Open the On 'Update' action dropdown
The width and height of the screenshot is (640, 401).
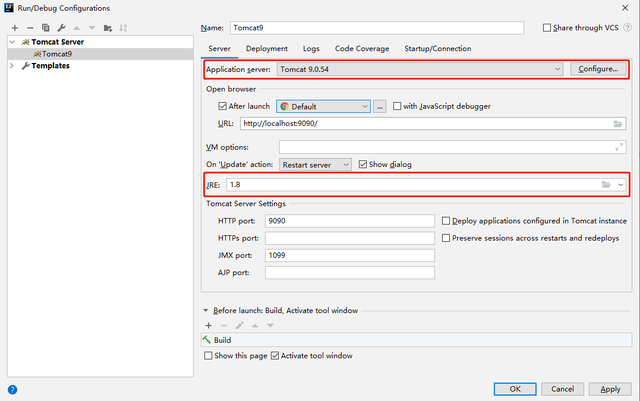pos(345,164)
